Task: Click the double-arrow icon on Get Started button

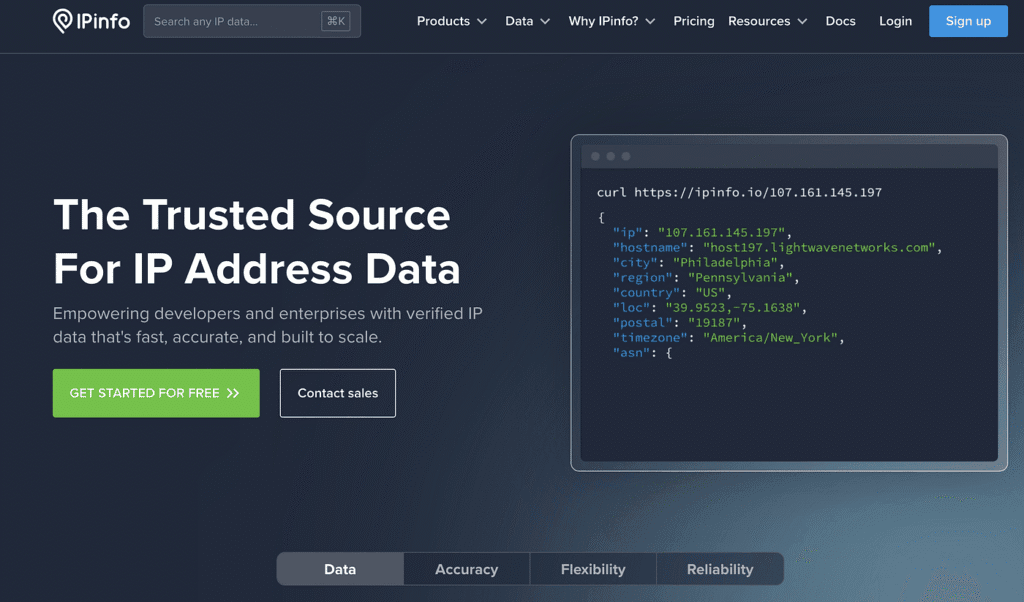Action: coord(233,393)
